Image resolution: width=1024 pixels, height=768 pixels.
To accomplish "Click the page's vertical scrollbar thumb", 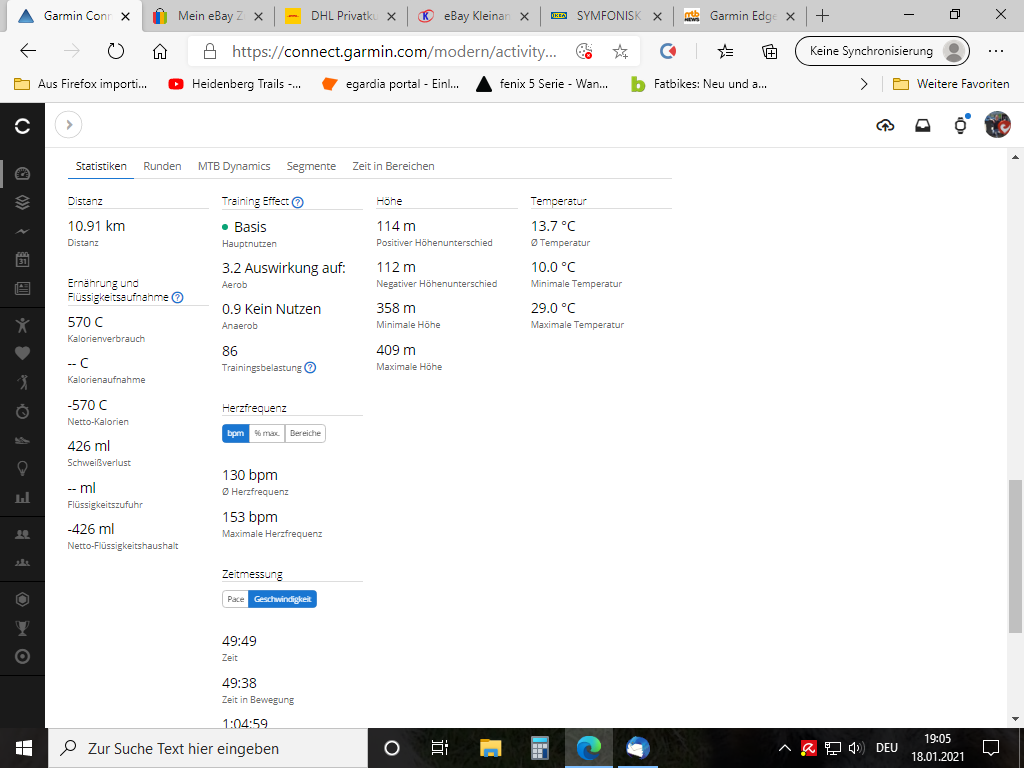I will pos(1015,555).
